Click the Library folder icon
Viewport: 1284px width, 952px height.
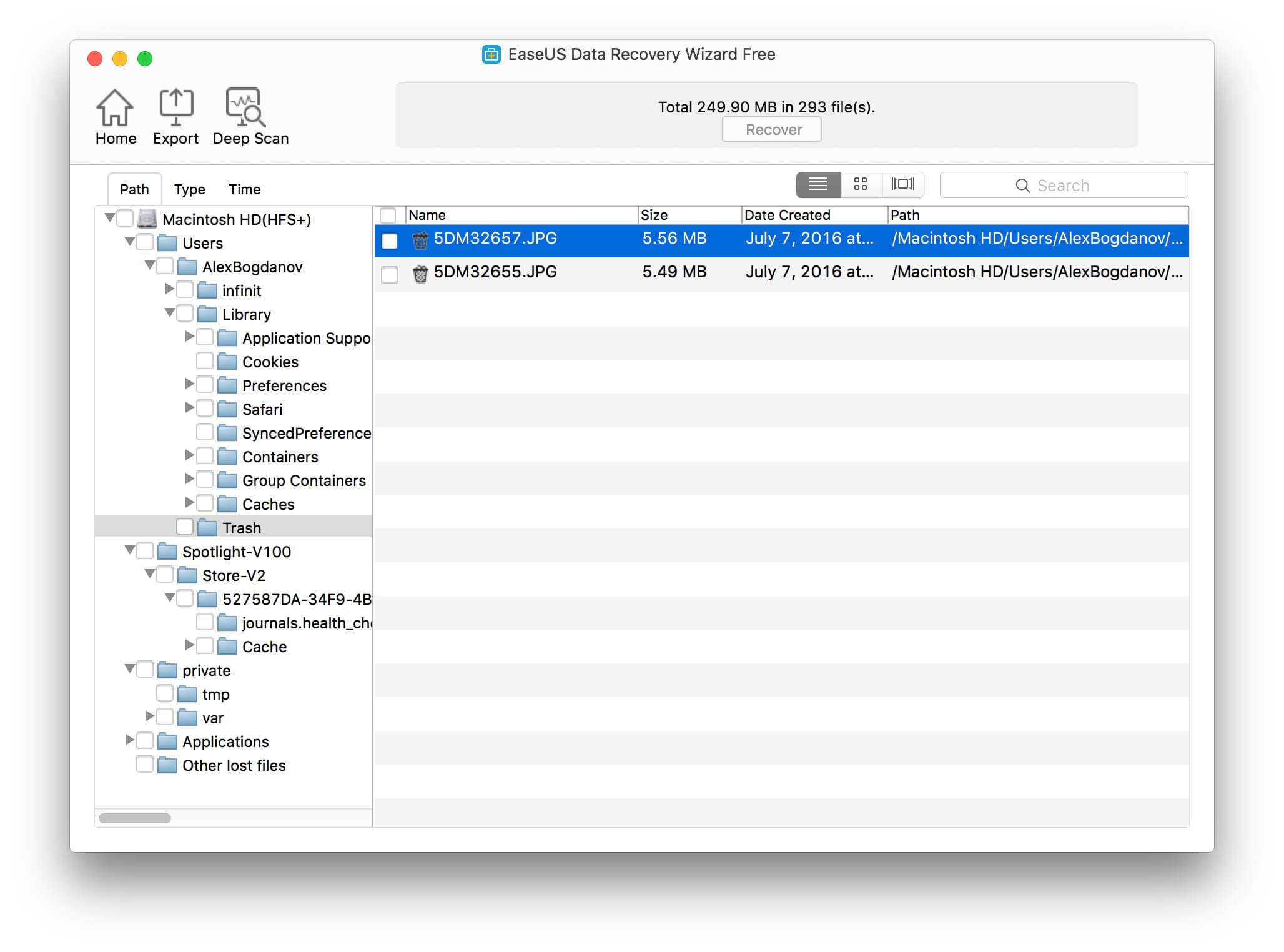coord(207,314)
